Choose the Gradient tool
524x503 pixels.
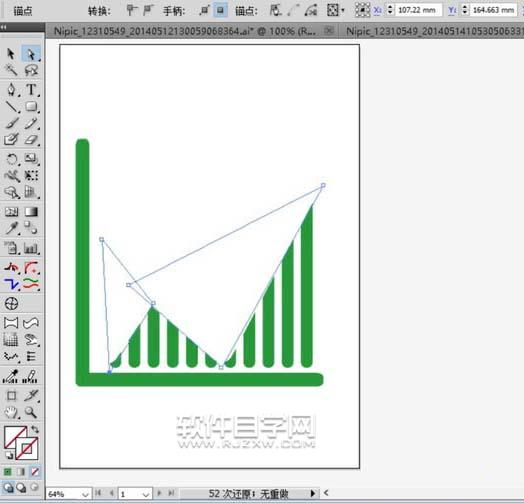[x=31, y=212]
